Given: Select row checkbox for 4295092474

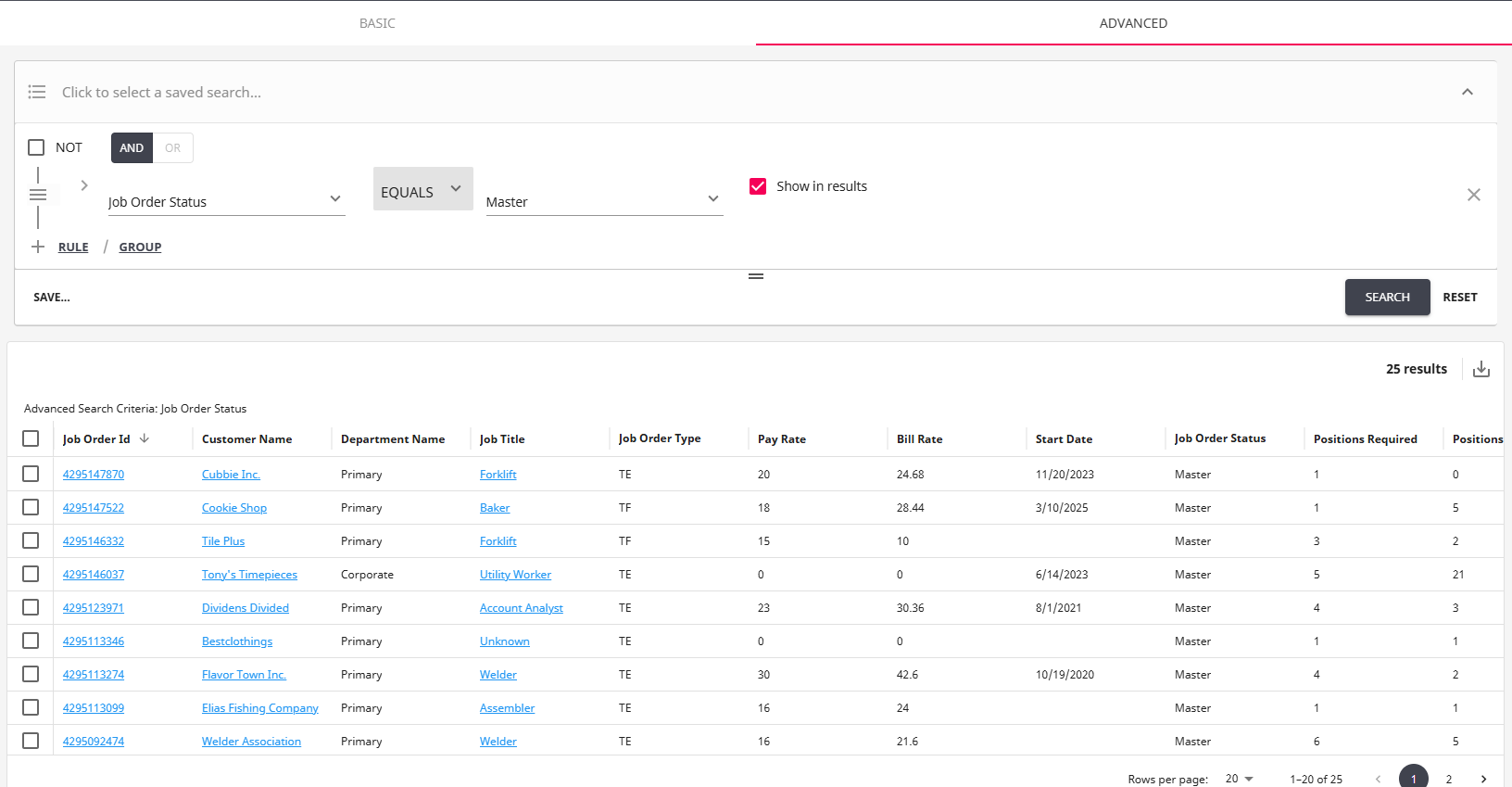Looking at the screenshot, I should (x=31, y=741).
